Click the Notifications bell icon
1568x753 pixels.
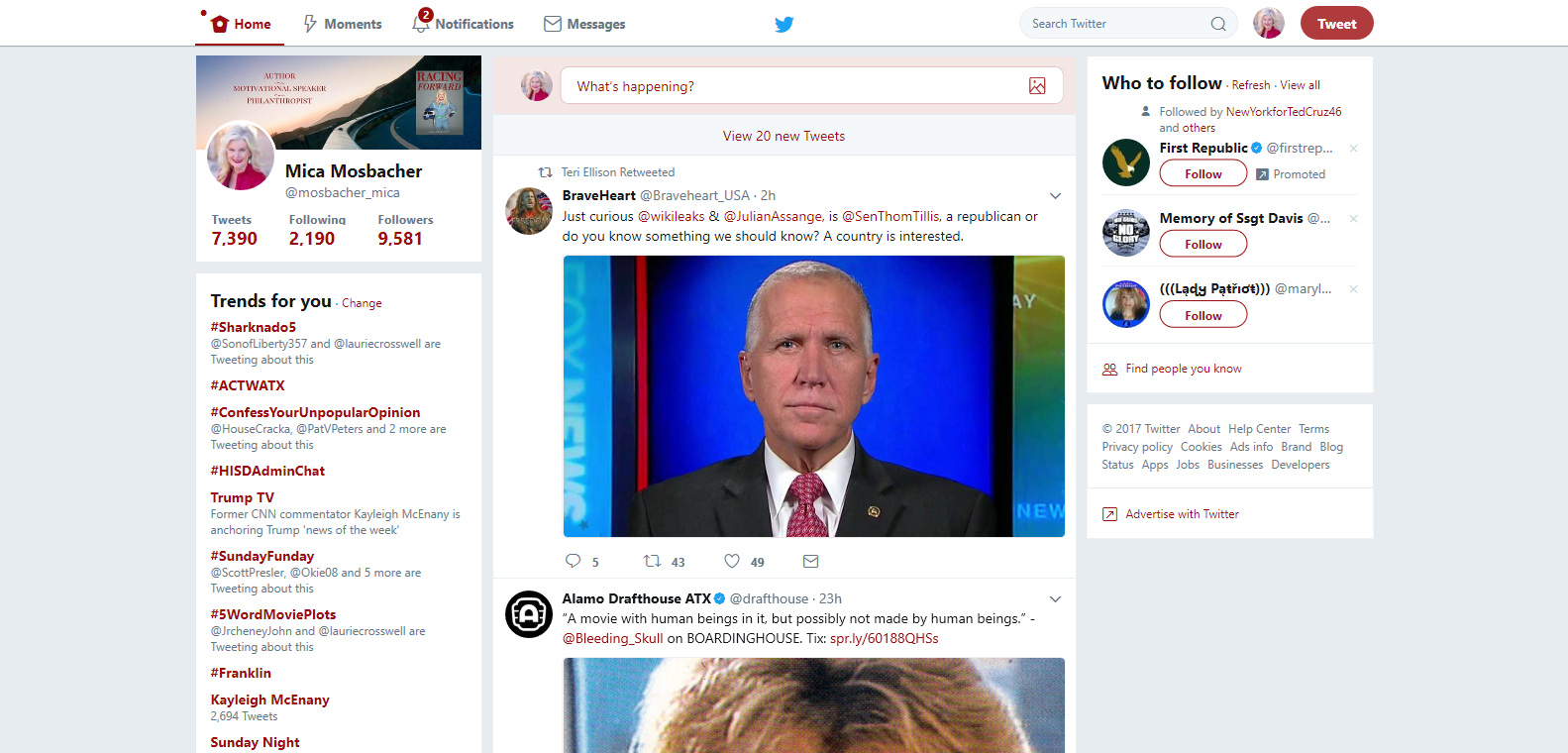coord(421,23)
